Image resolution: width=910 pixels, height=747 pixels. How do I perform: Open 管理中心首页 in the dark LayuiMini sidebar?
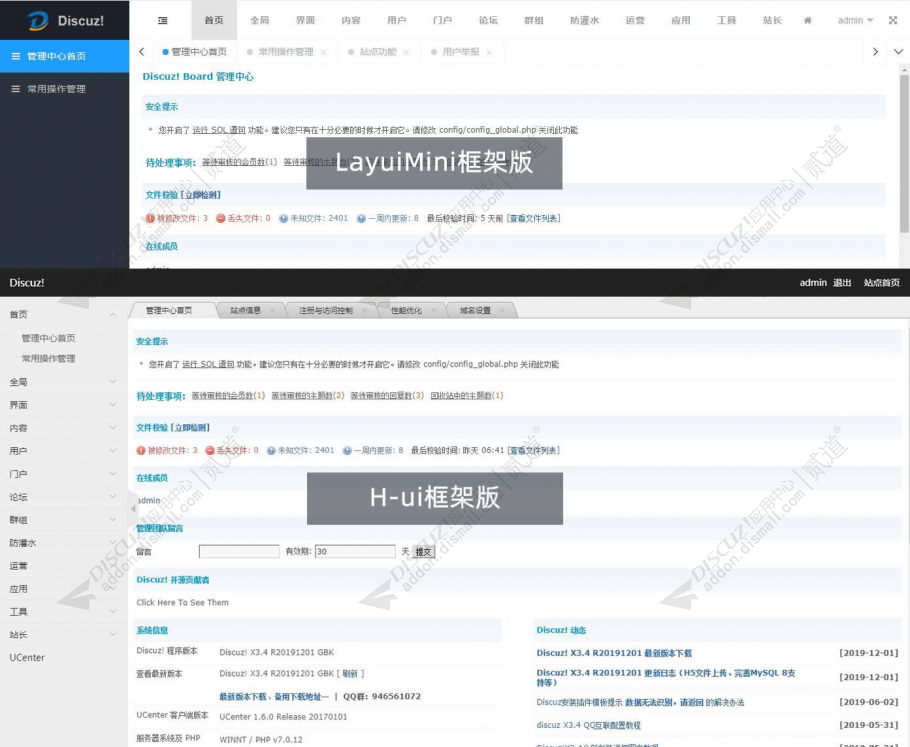click(x=64, y=56)
